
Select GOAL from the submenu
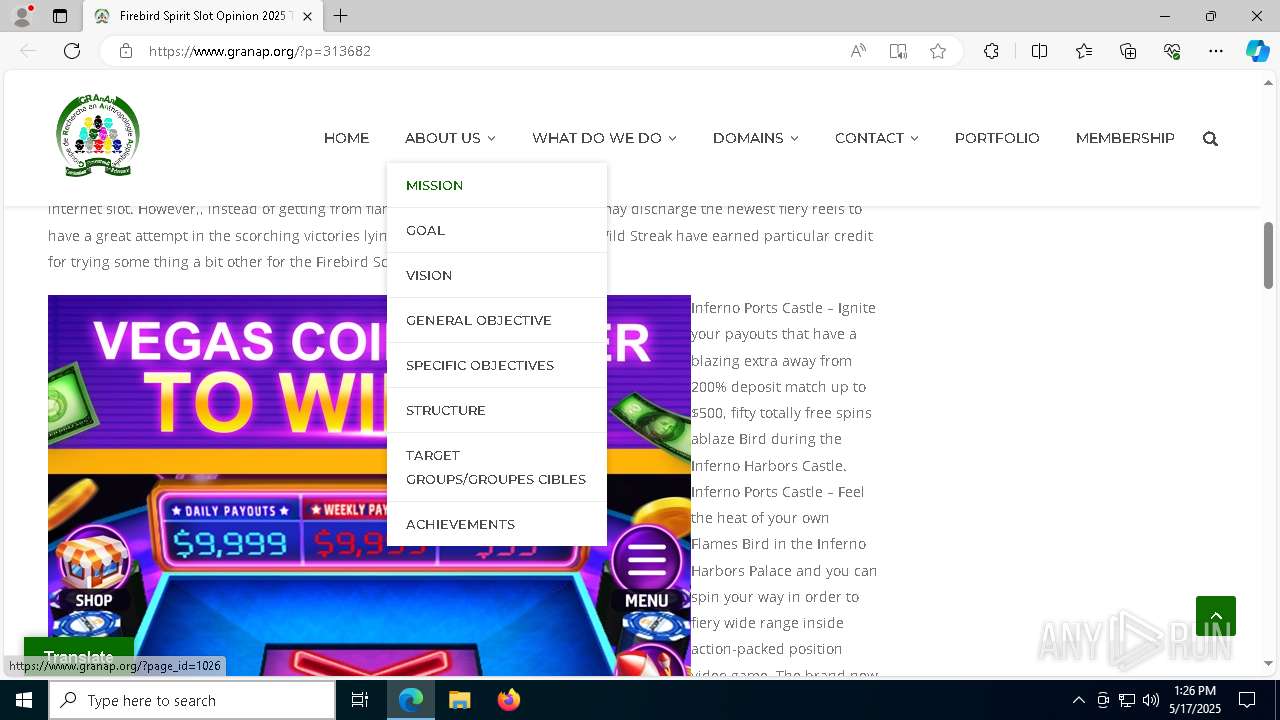[497, 230]
